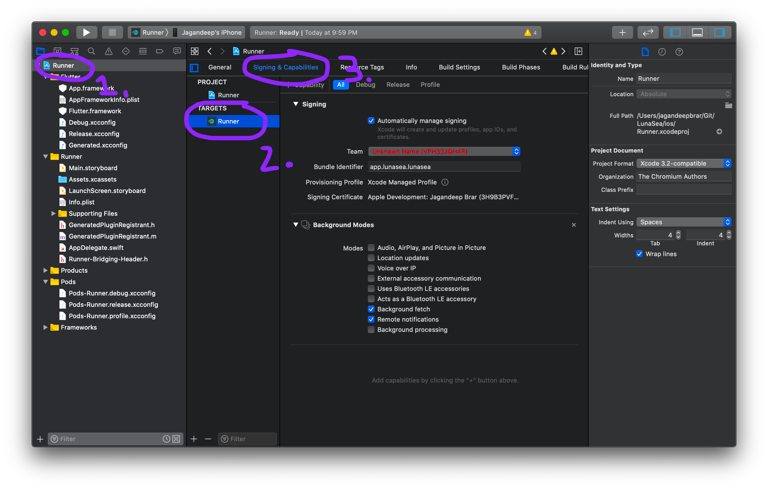Open the Report navigator speech bubble

pos(177,51)
